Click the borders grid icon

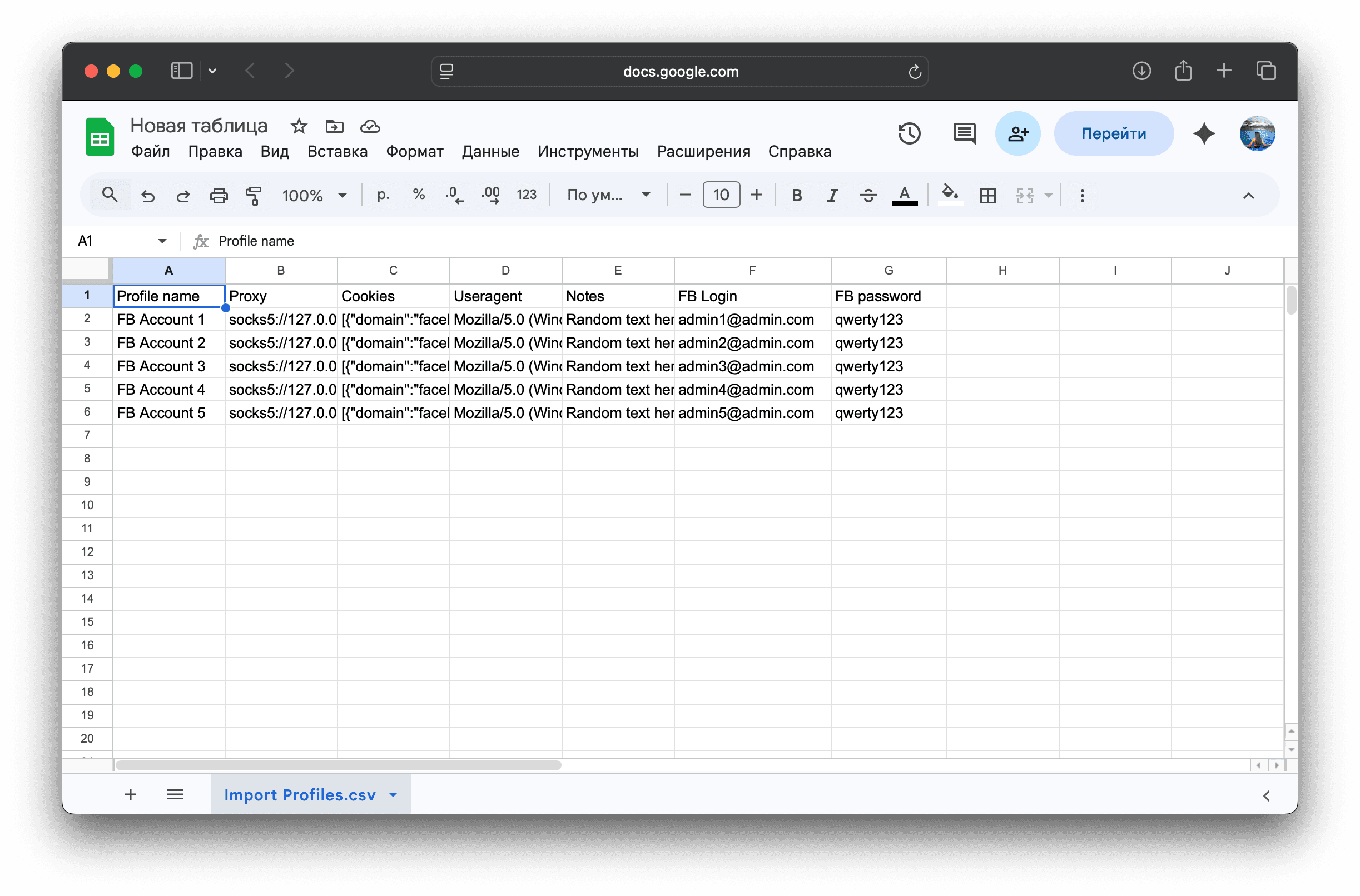[x=987, y=196]
